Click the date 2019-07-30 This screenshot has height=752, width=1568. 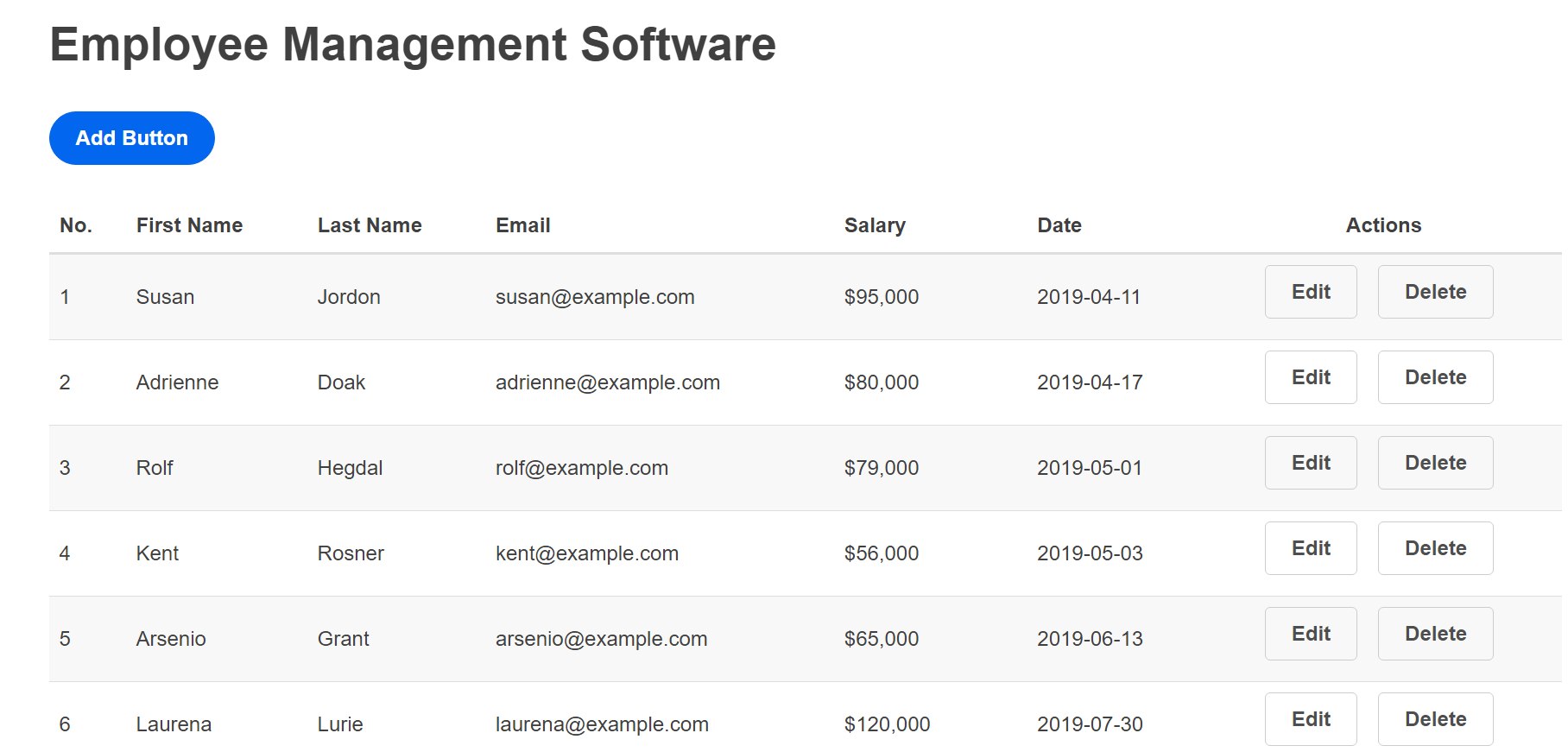[x=1090, y=724]
